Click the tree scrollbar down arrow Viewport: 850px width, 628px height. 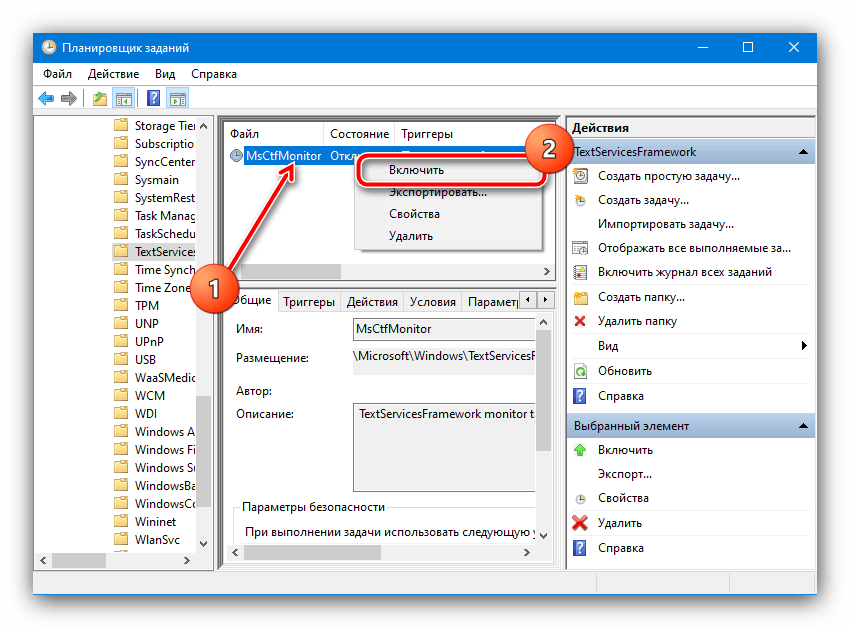coord(203,543)
